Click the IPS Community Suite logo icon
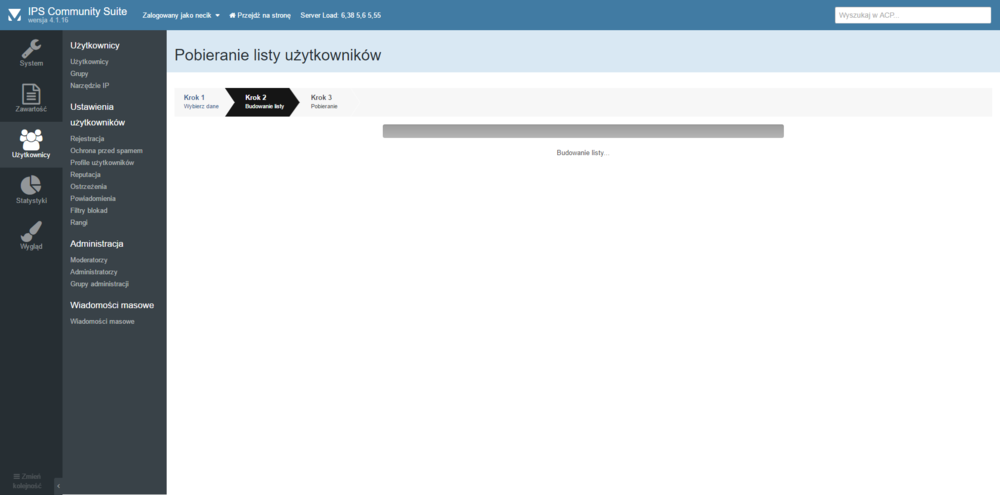Screen dimensions: 1000x495 click(14, 15)
